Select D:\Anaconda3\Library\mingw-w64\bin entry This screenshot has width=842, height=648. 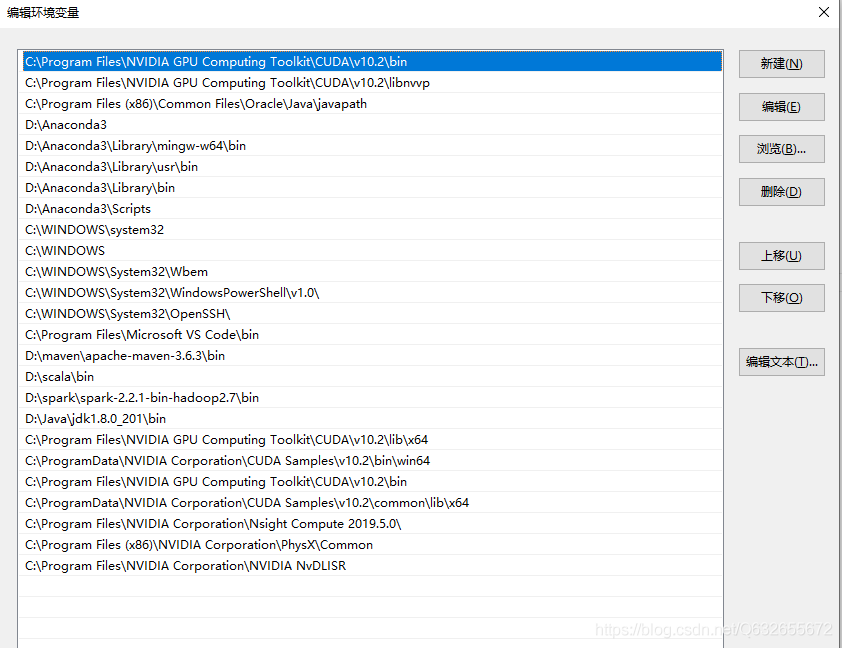(x=372, y=145)
